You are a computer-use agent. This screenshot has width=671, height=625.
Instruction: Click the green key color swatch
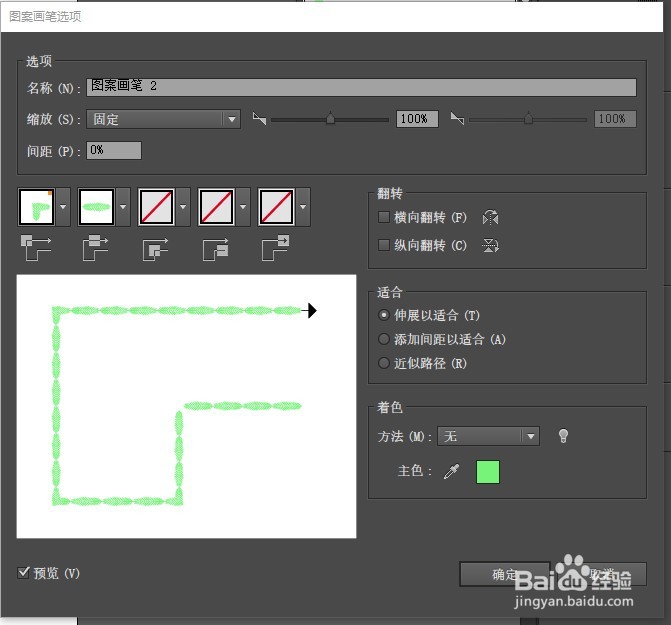pos(488,472)
